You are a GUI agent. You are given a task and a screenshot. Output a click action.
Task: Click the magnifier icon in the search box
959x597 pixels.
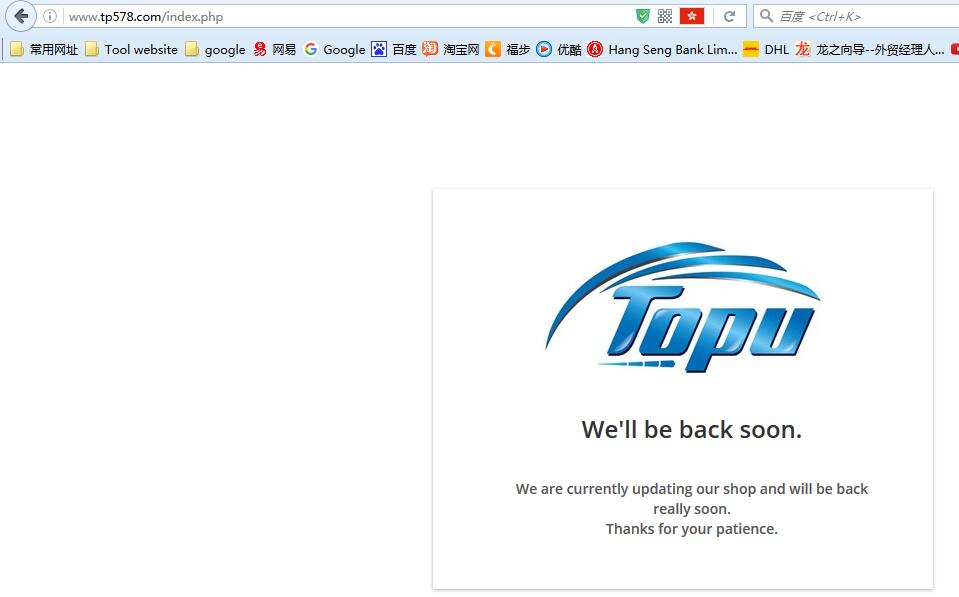pyautogui.click(x=766, y=16)
